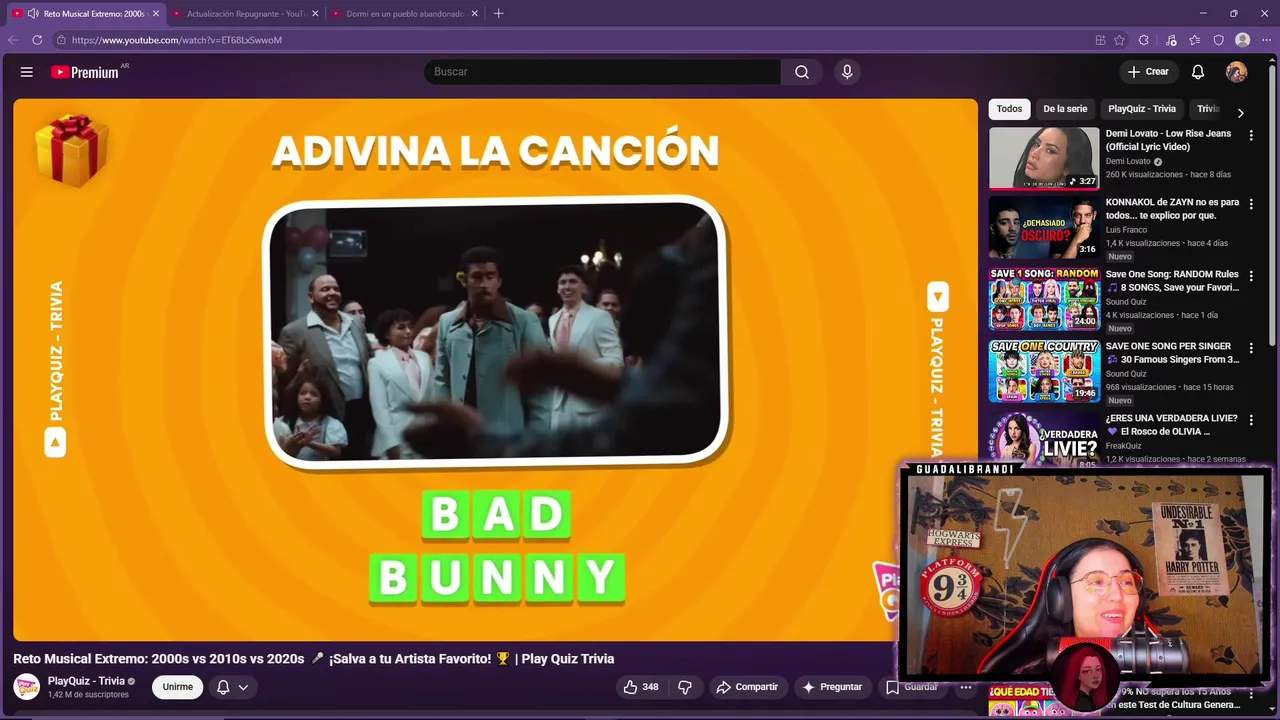Open Save One Song RANDOM thumbnail
The height and width of the screenshot is (720, 1280).
pos(1044,299)
